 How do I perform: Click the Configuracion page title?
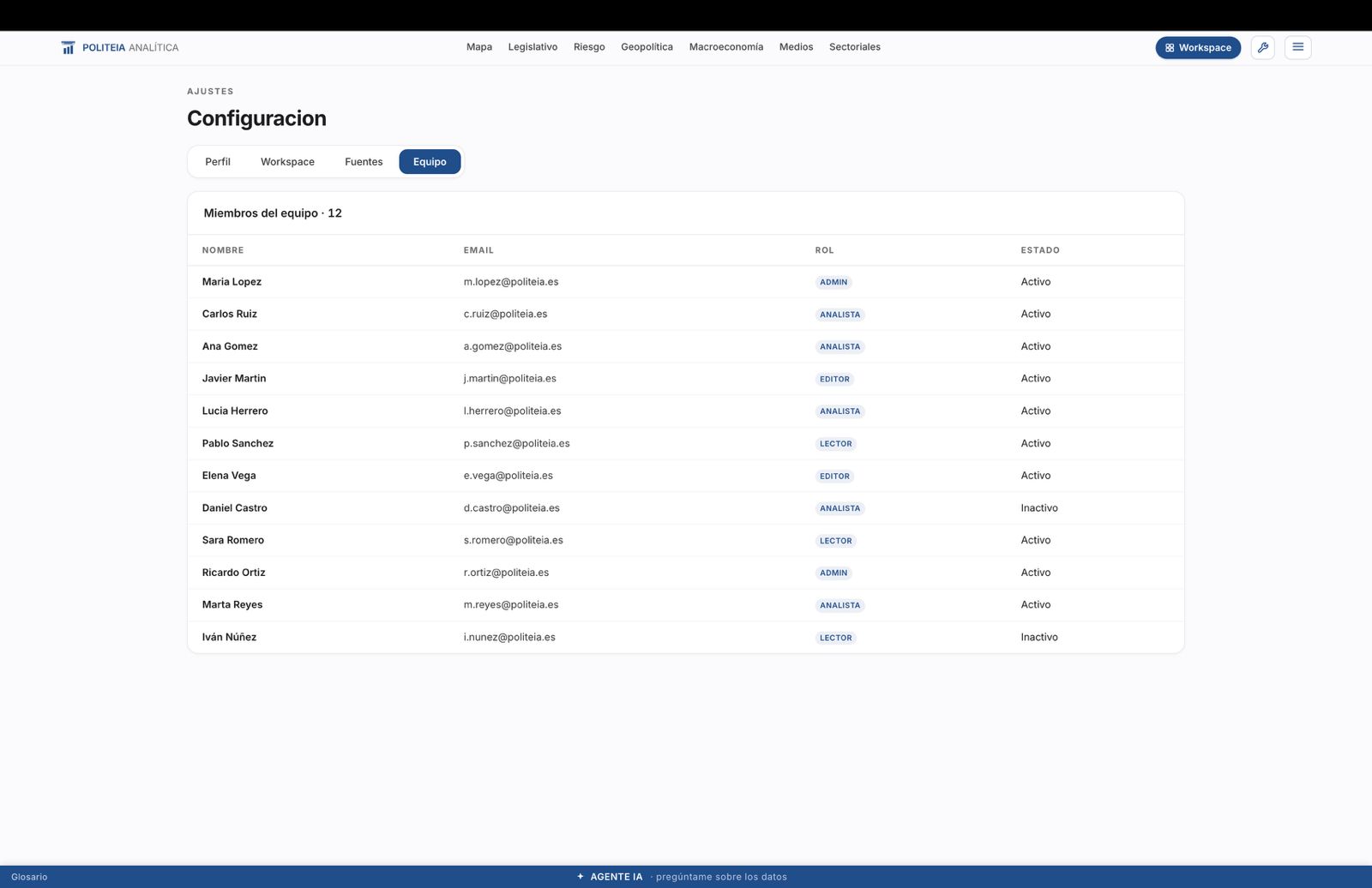pos(256,118)
